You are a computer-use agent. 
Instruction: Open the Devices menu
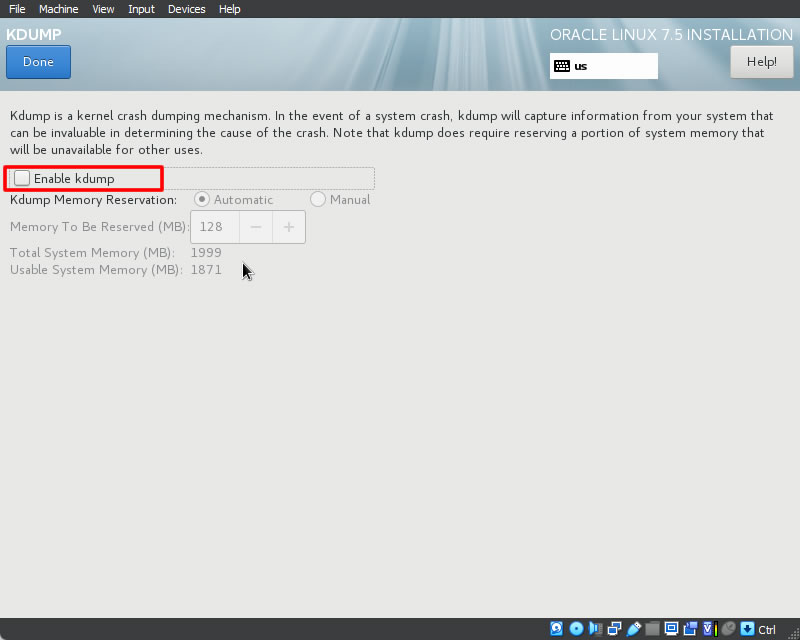tap(187, 9)
